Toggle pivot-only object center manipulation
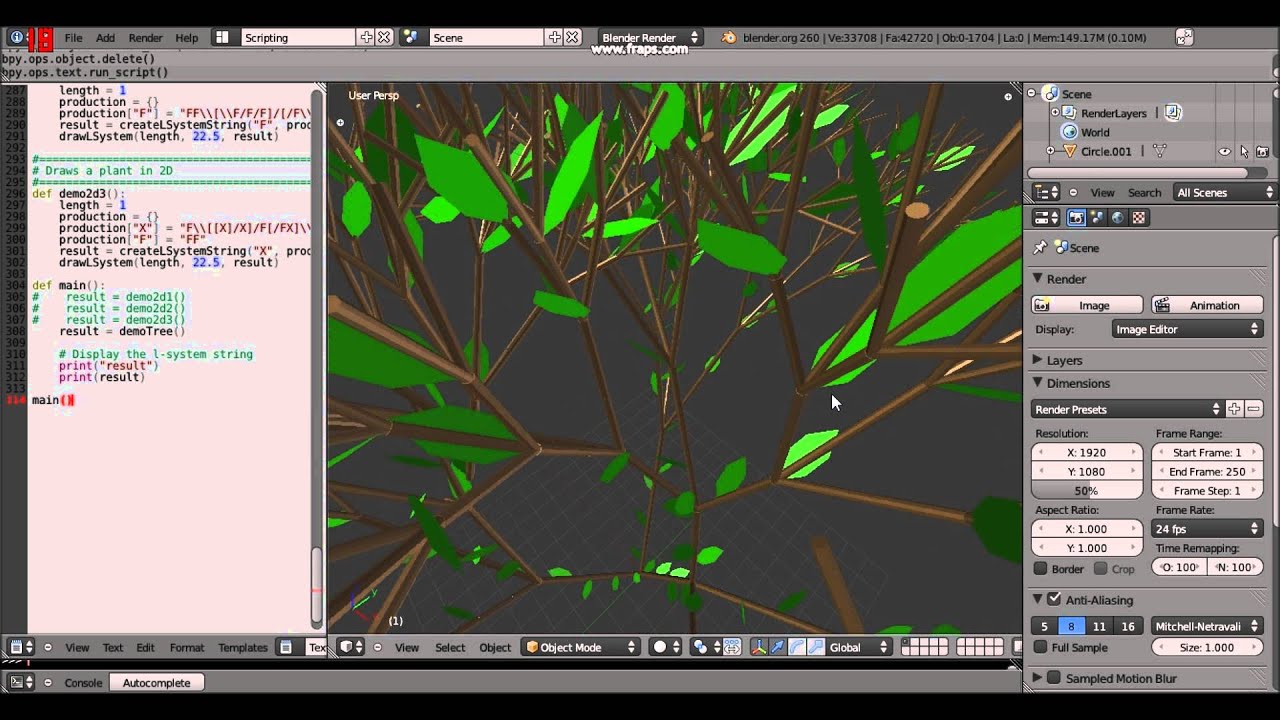The width and height of the screenshot is (1280, 720). 732,647
